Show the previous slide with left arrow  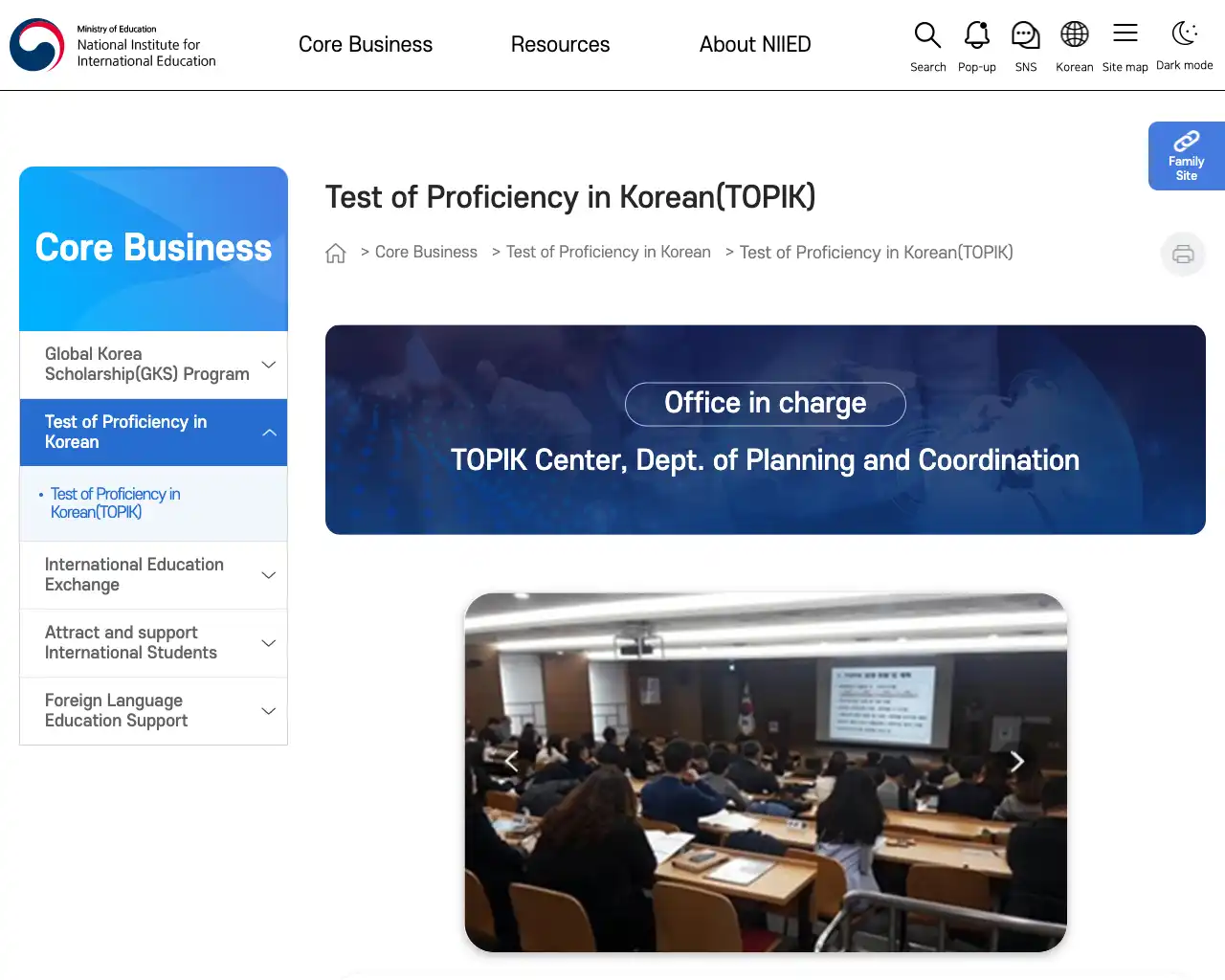(x=512, y=762)
